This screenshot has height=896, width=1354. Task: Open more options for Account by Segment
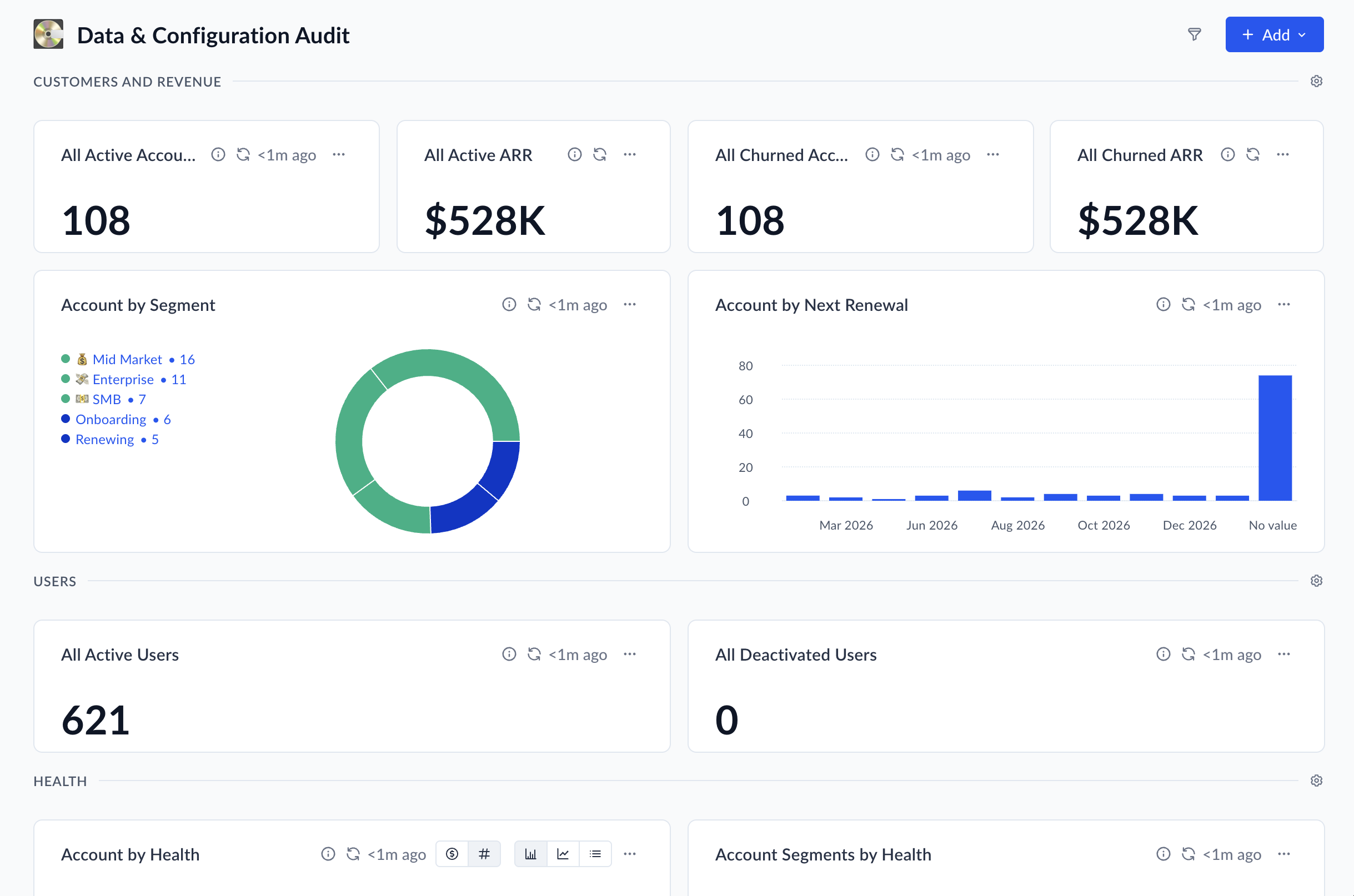pos(630,305)
